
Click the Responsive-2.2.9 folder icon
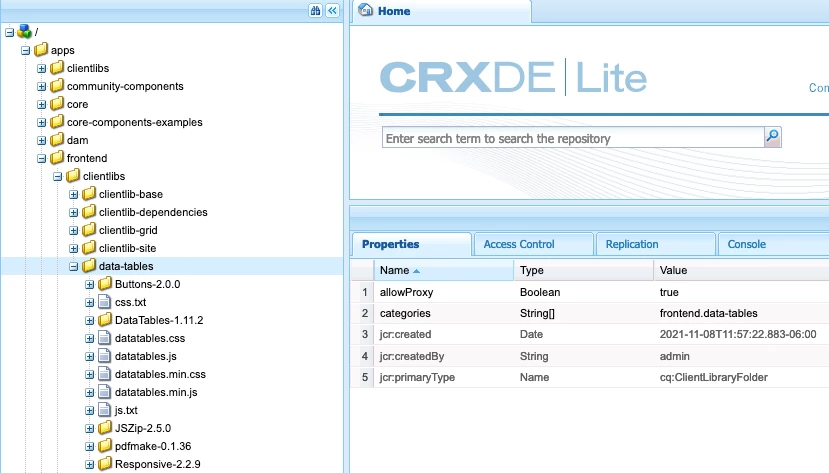[x=105, y=463]
